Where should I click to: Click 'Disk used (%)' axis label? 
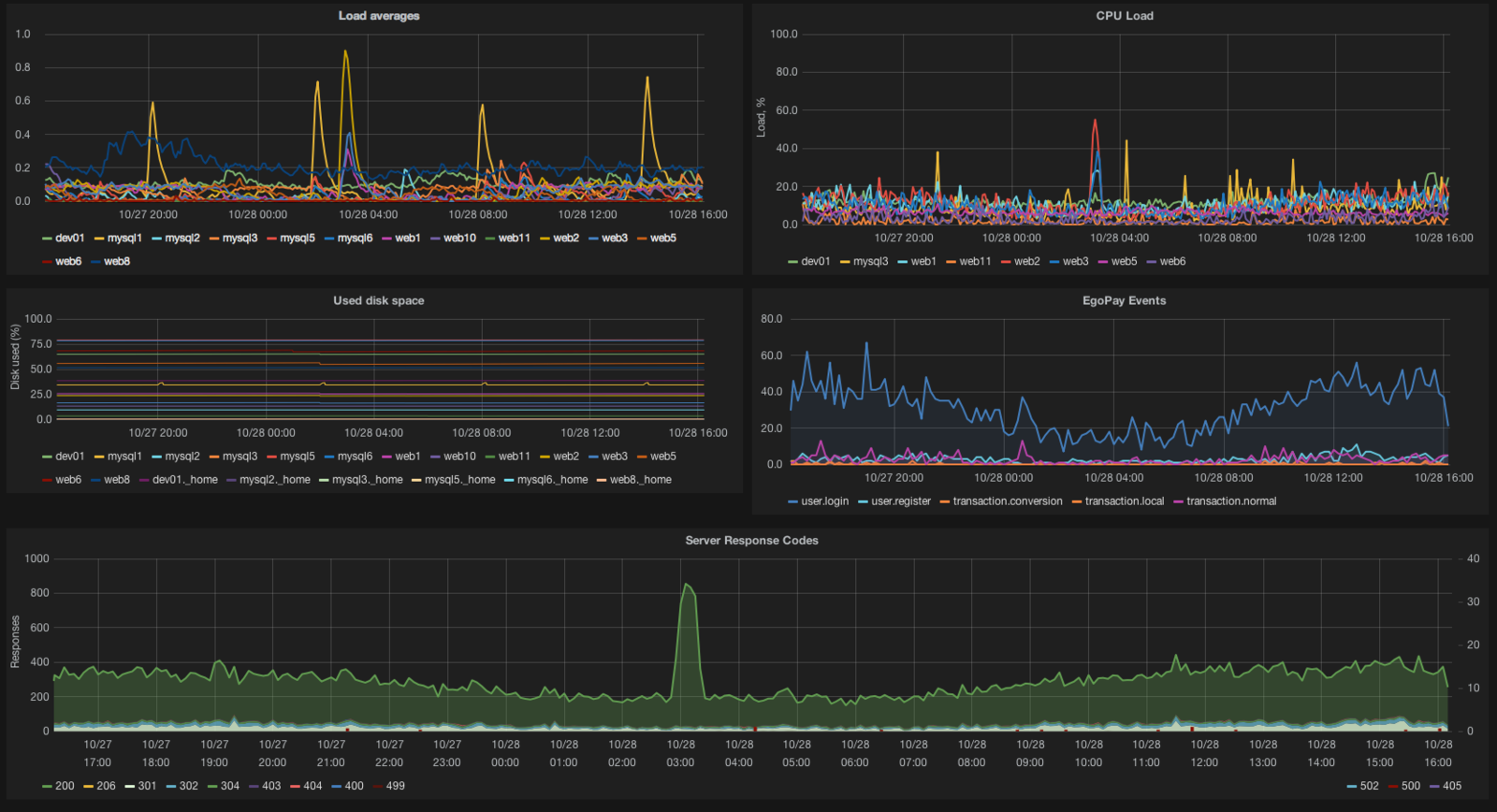[x=15, y=357]
